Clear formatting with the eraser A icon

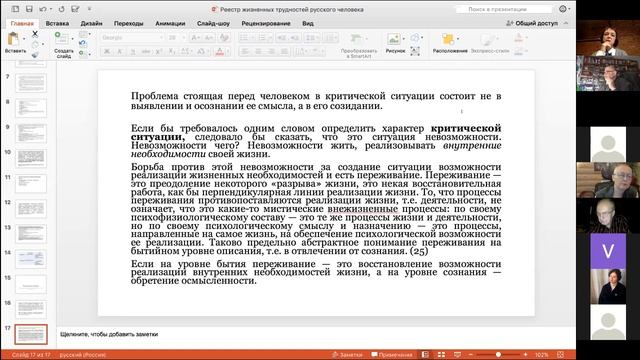224,38
